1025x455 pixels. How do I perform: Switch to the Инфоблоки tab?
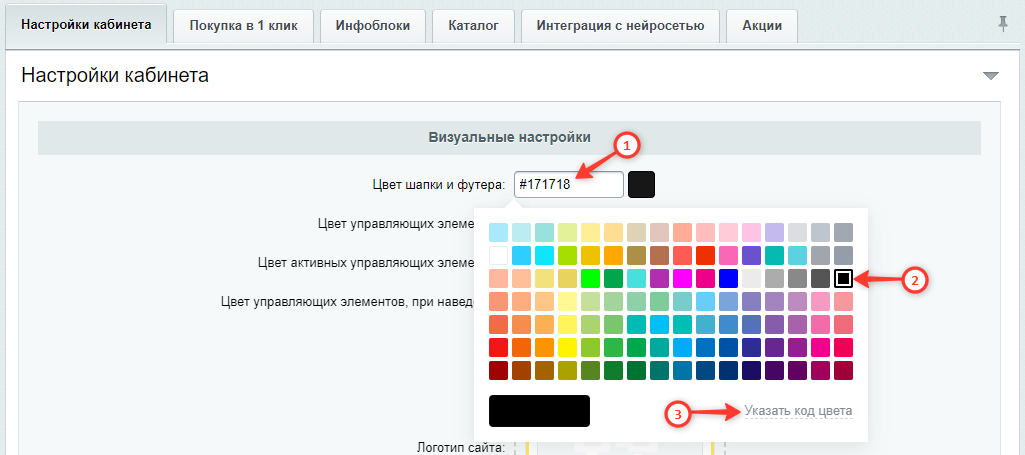click(x=373, y=26)
